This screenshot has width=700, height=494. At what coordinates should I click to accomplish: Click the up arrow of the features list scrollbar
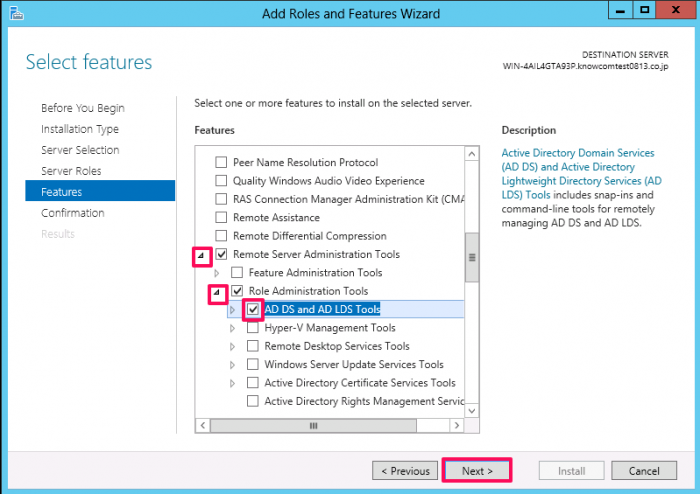(x=472, y=154)
